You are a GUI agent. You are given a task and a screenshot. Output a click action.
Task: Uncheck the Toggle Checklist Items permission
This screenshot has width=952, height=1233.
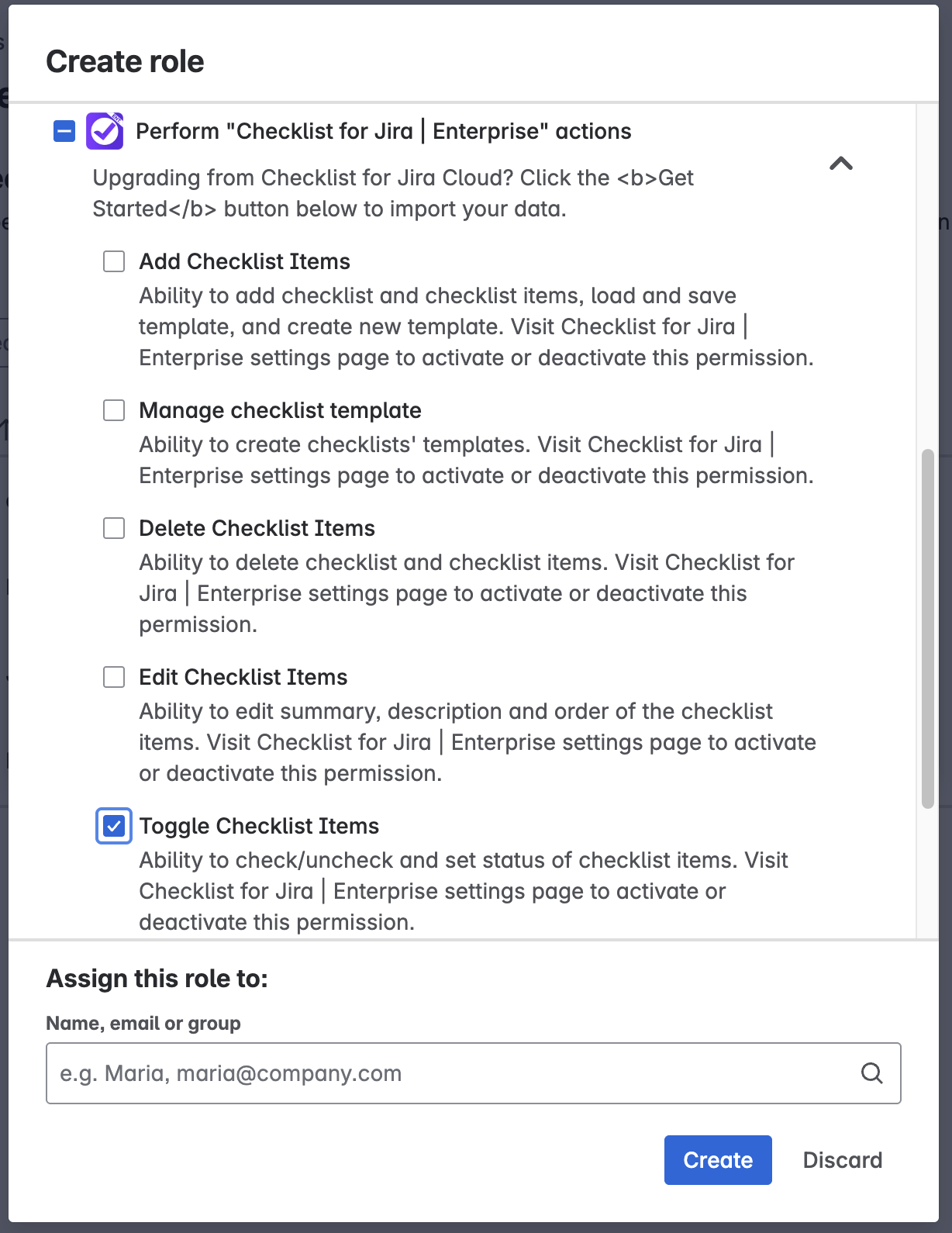click(x=114, y=826)
